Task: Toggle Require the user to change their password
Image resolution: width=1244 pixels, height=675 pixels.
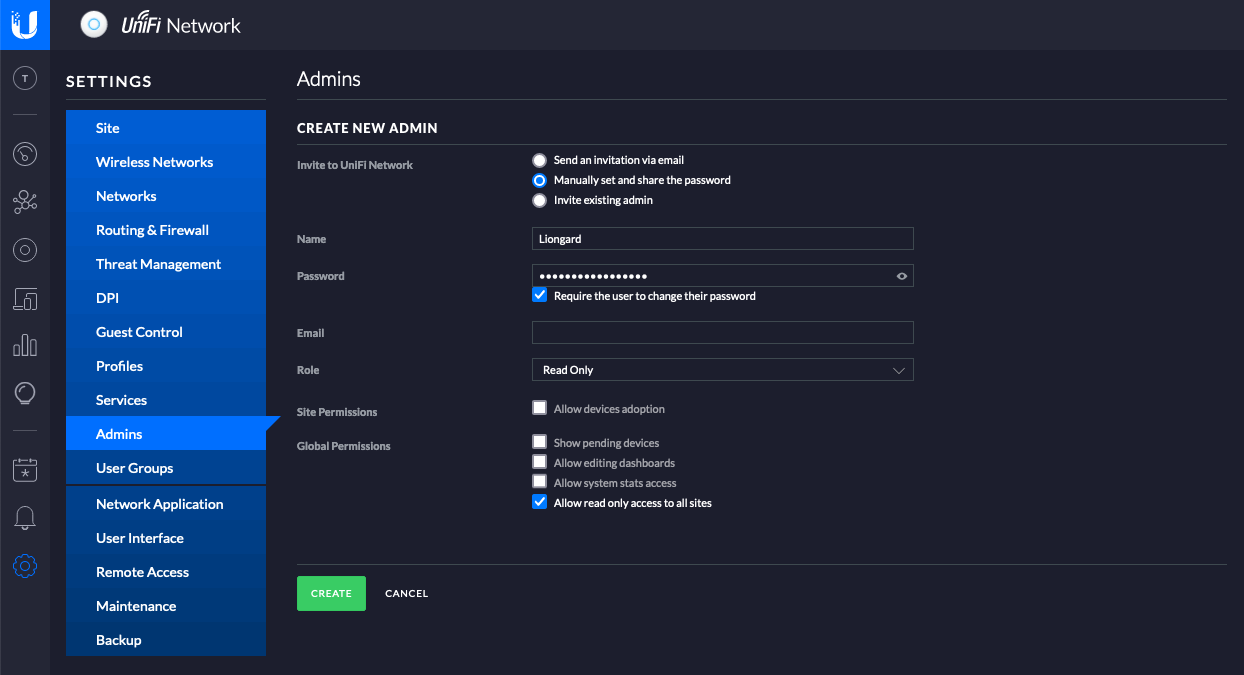Action: tap(540, 296)
